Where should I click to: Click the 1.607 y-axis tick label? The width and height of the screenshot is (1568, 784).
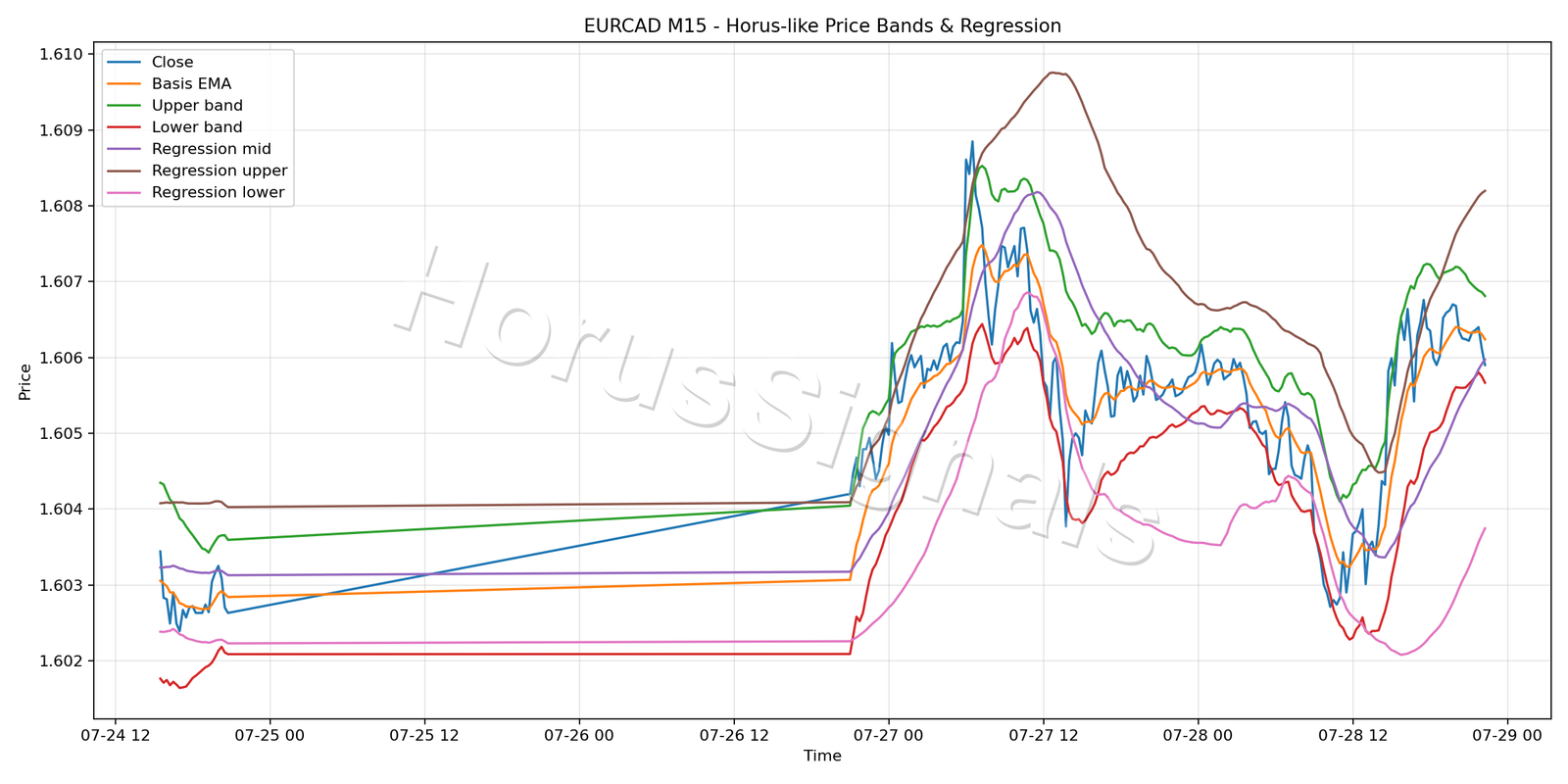click(61, 282)
